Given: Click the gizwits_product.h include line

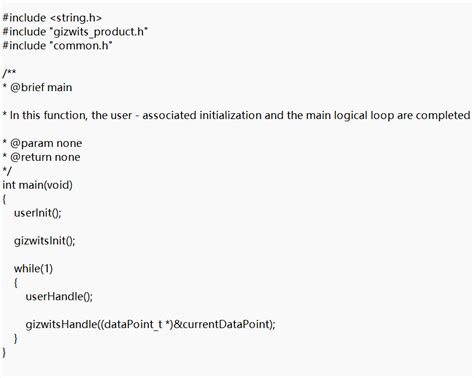Looking at the screenshot, I should point(75,32).
